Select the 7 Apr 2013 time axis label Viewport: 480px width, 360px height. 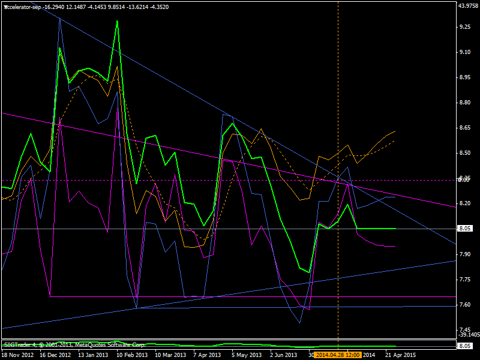click(x=207, y=355)
